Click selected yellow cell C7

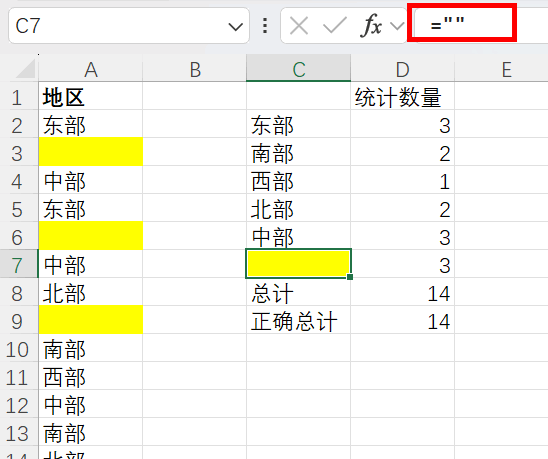pyautogui.click(x=298, y=264)
